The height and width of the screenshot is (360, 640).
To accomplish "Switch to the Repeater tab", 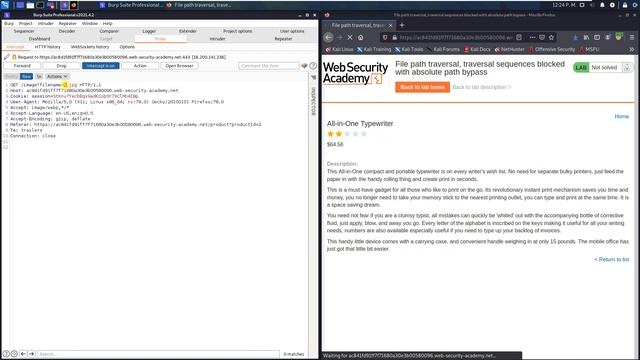I will pos(283,39).
